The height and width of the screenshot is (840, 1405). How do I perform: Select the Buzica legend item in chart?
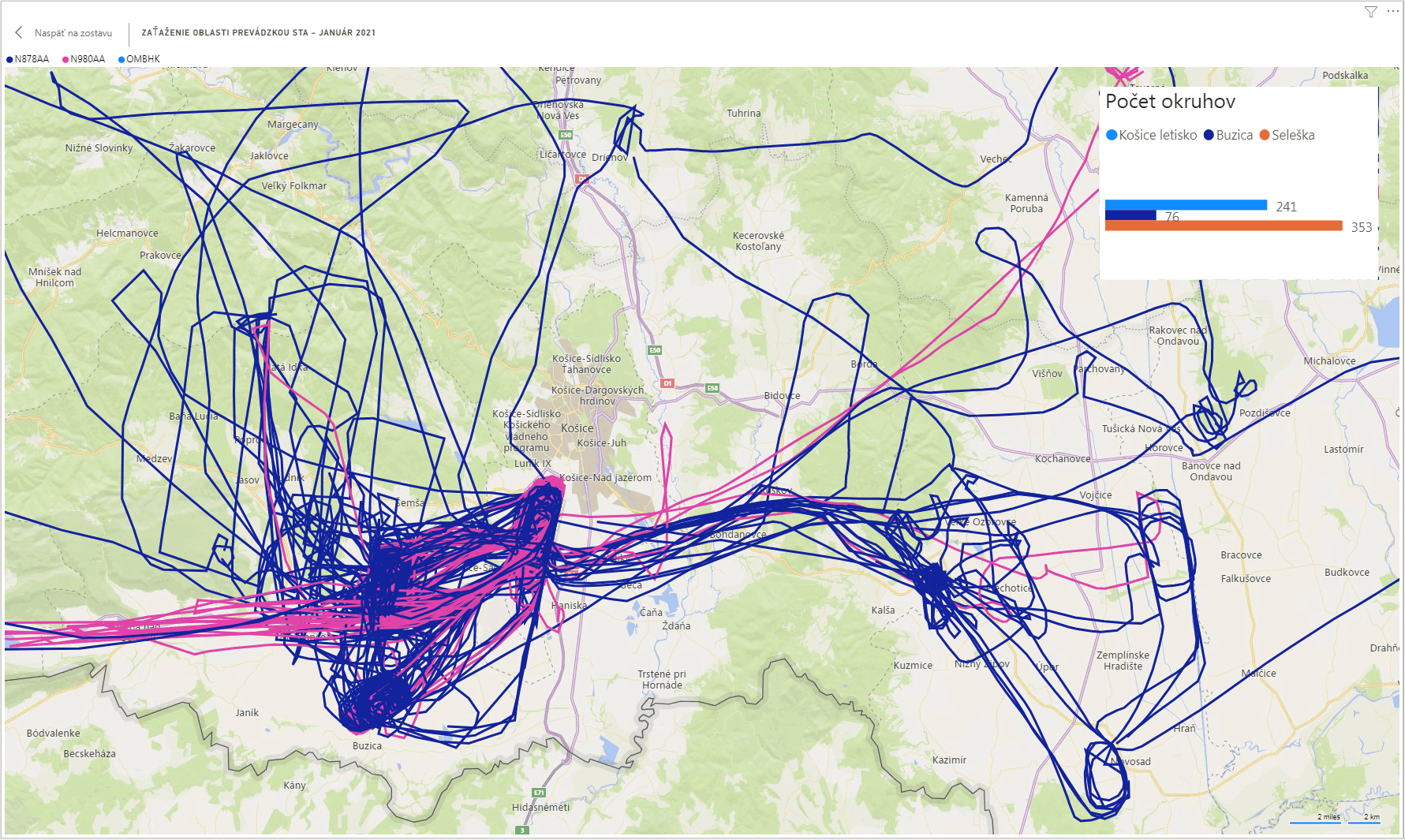click(1228, 135)
